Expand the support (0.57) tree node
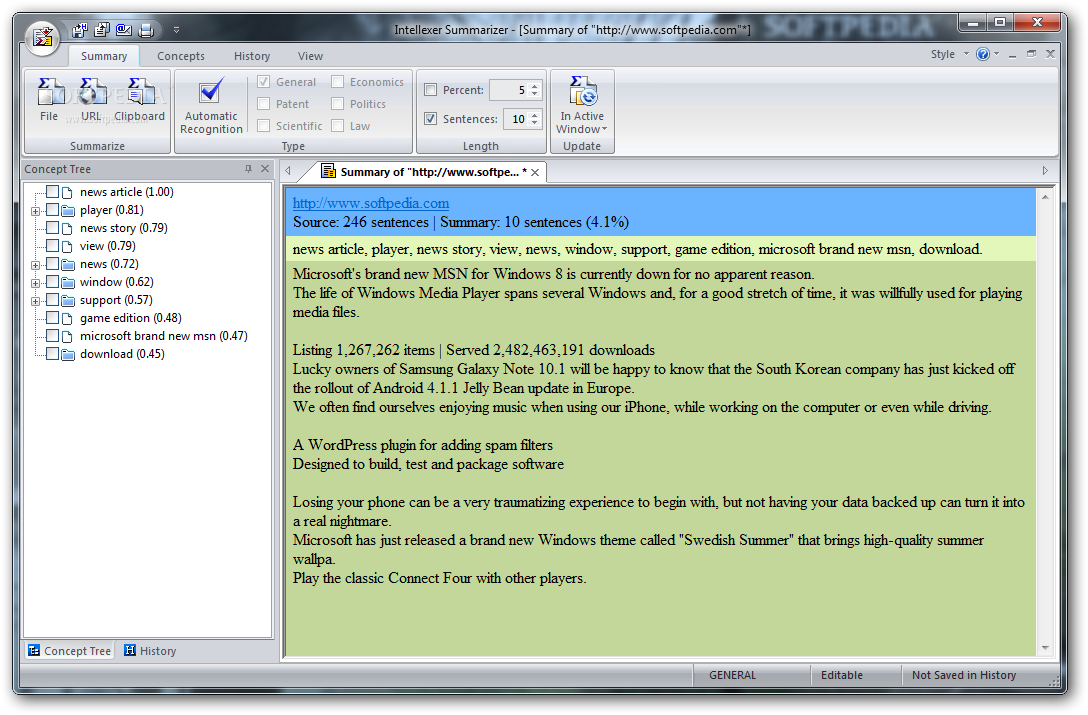Screen dimensions: 1088x715 [35, 301]
